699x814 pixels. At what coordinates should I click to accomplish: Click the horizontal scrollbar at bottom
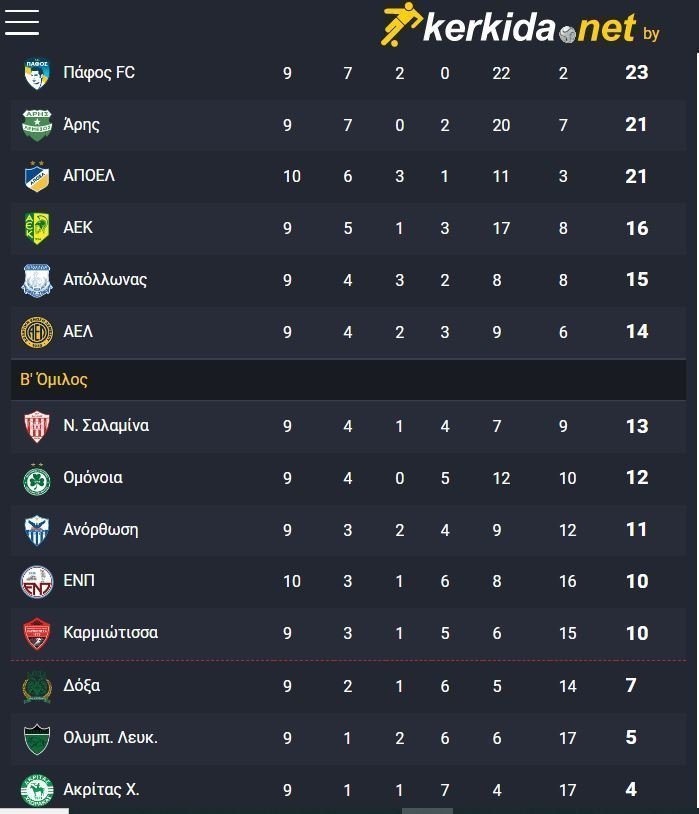click(427, 810)
